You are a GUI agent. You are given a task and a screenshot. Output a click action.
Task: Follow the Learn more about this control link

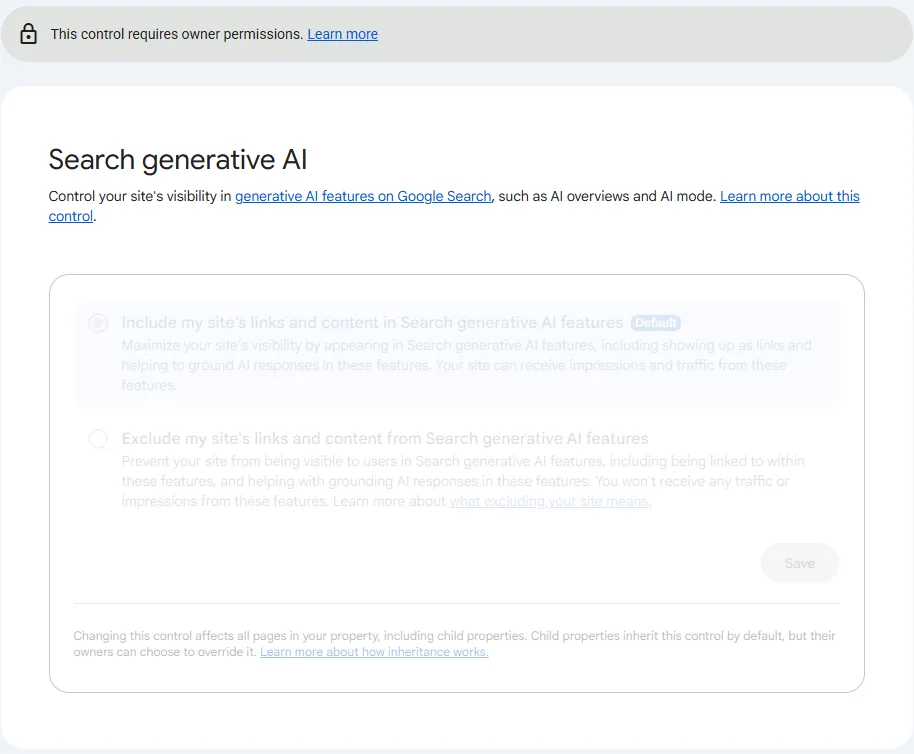tap(790, 196)
